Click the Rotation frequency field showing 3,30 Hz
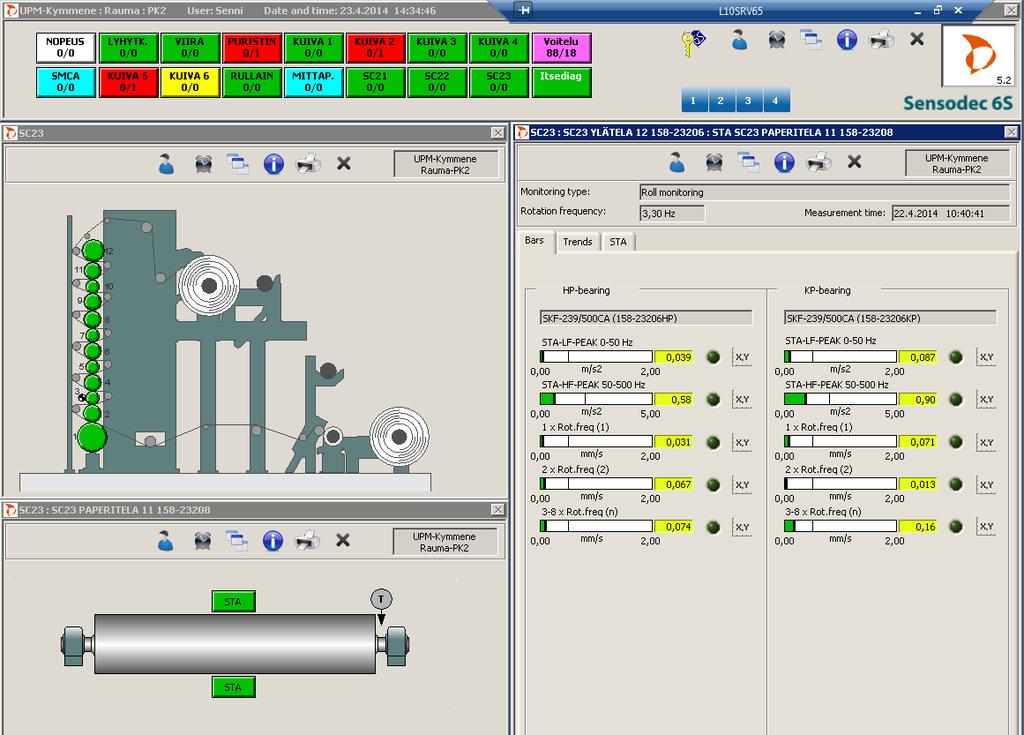1024x735 pixels. (x=672, y=214)
